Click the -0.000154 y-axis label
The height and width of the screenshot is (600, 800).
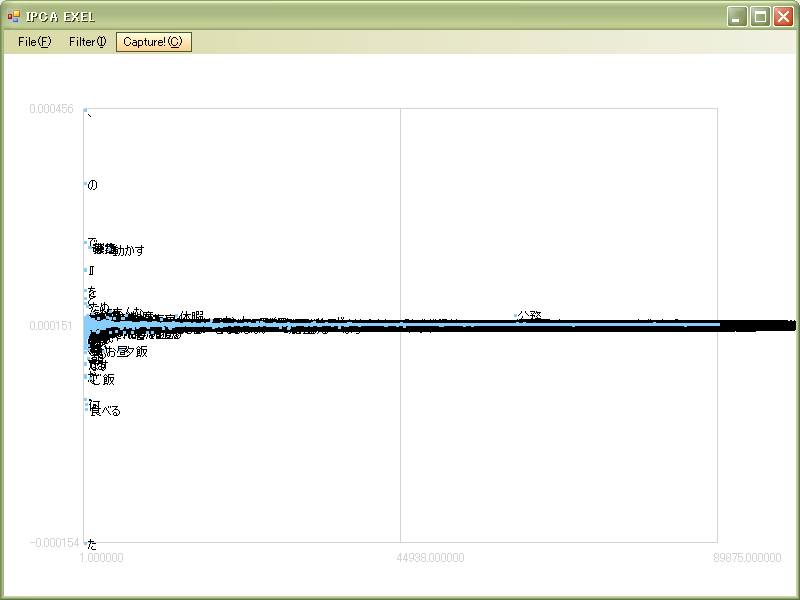tap(54, 542)
